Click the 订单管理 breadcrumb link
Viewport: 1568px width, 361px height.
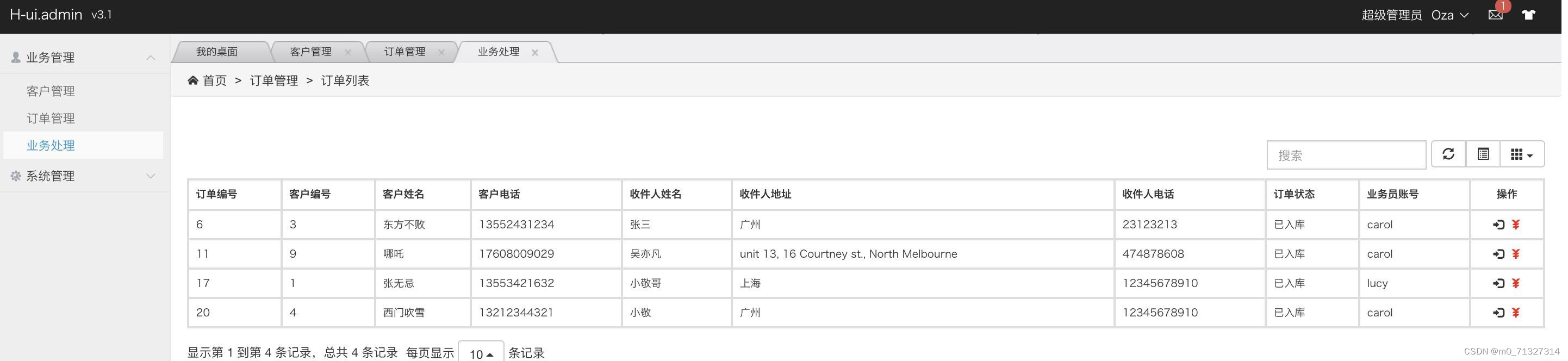click(274, 80)
